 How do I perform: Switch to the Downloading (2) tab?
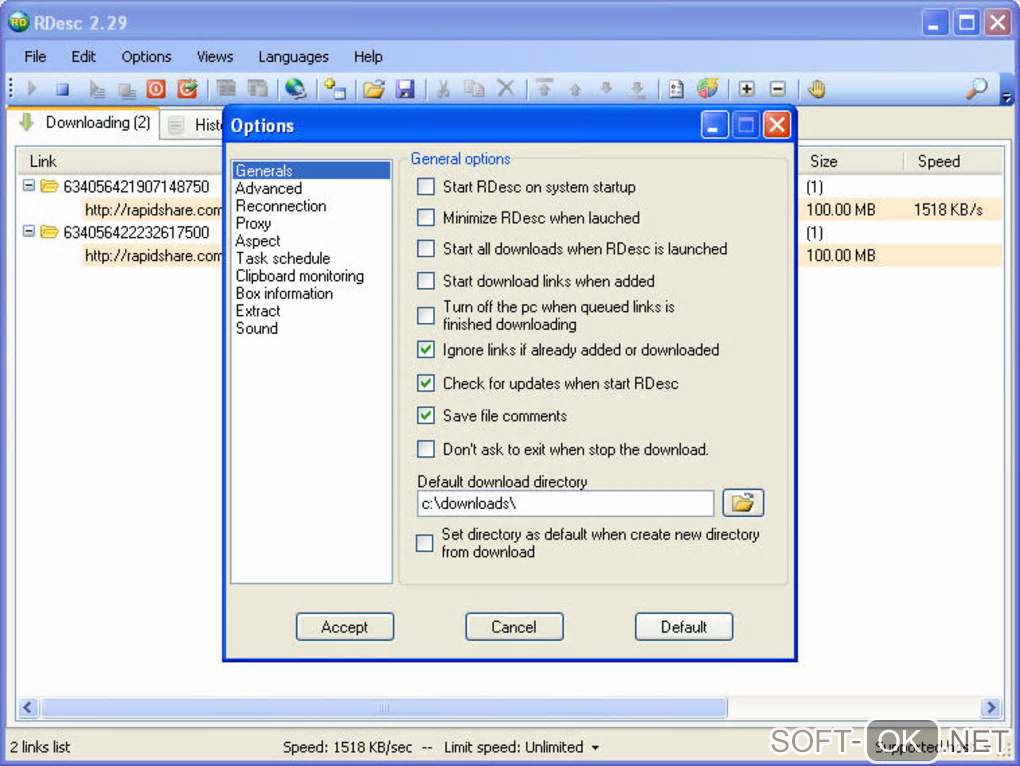coord(86,122)
